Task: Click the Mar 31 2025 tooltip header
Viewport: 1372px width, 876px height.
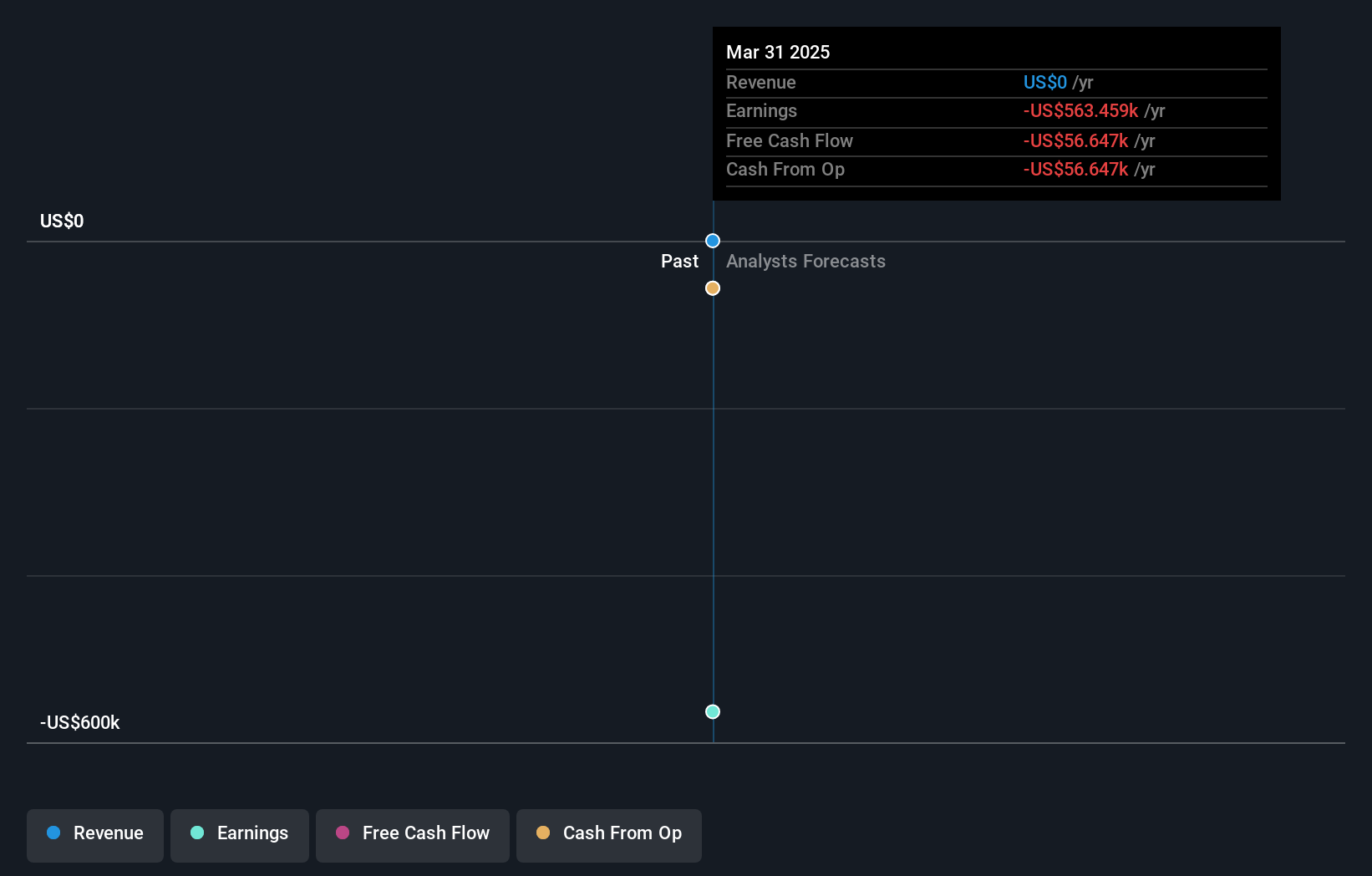Action: click(778, 52)
